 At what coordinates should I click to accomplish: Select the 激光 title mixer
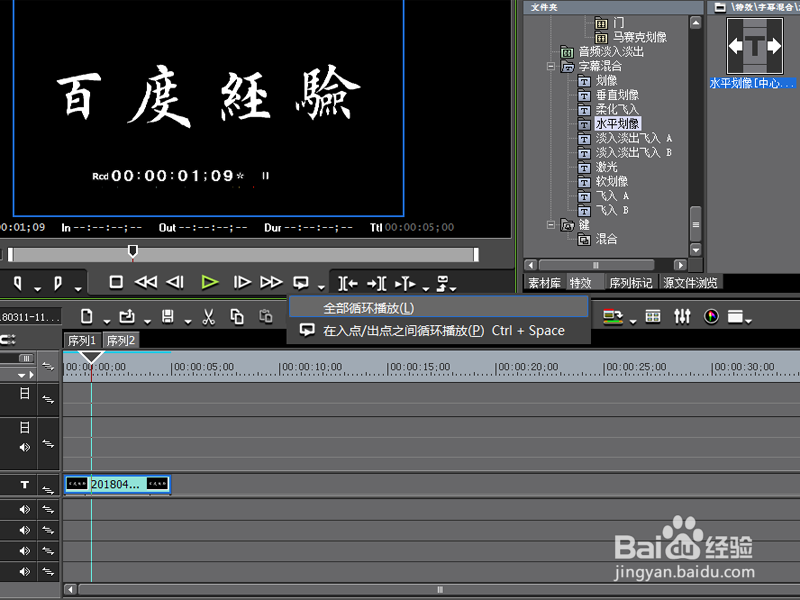click(x=607, y=167)
